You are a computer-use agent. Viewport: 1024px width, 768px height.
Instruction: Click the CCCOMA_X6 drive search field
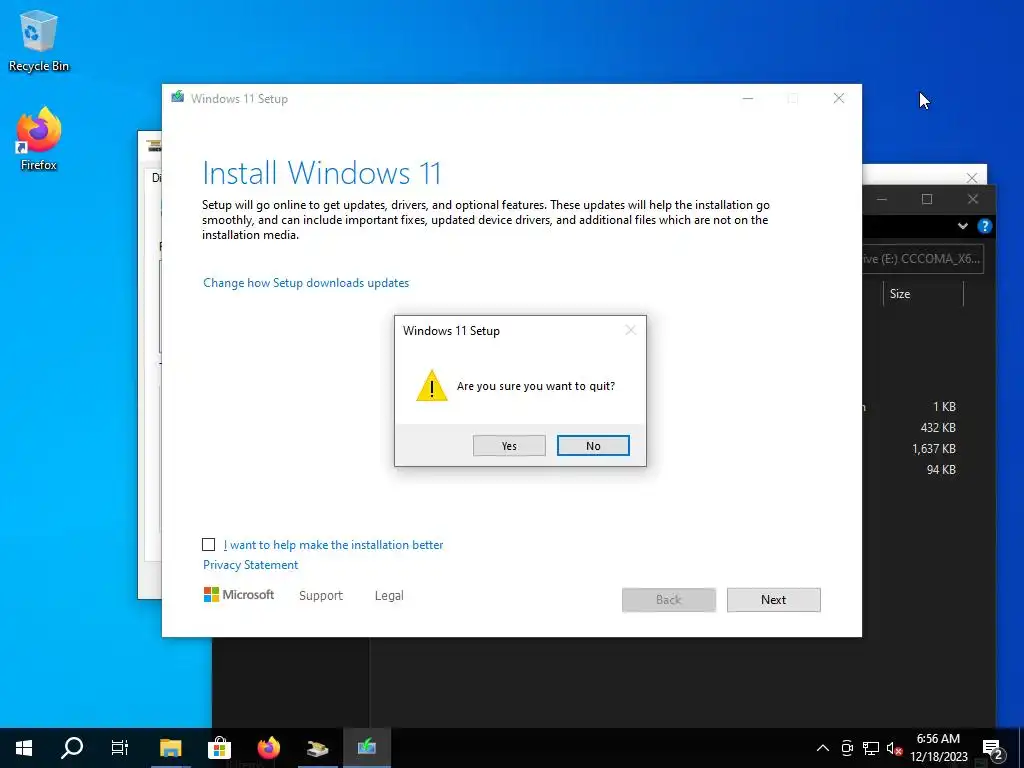click(922, 259)
